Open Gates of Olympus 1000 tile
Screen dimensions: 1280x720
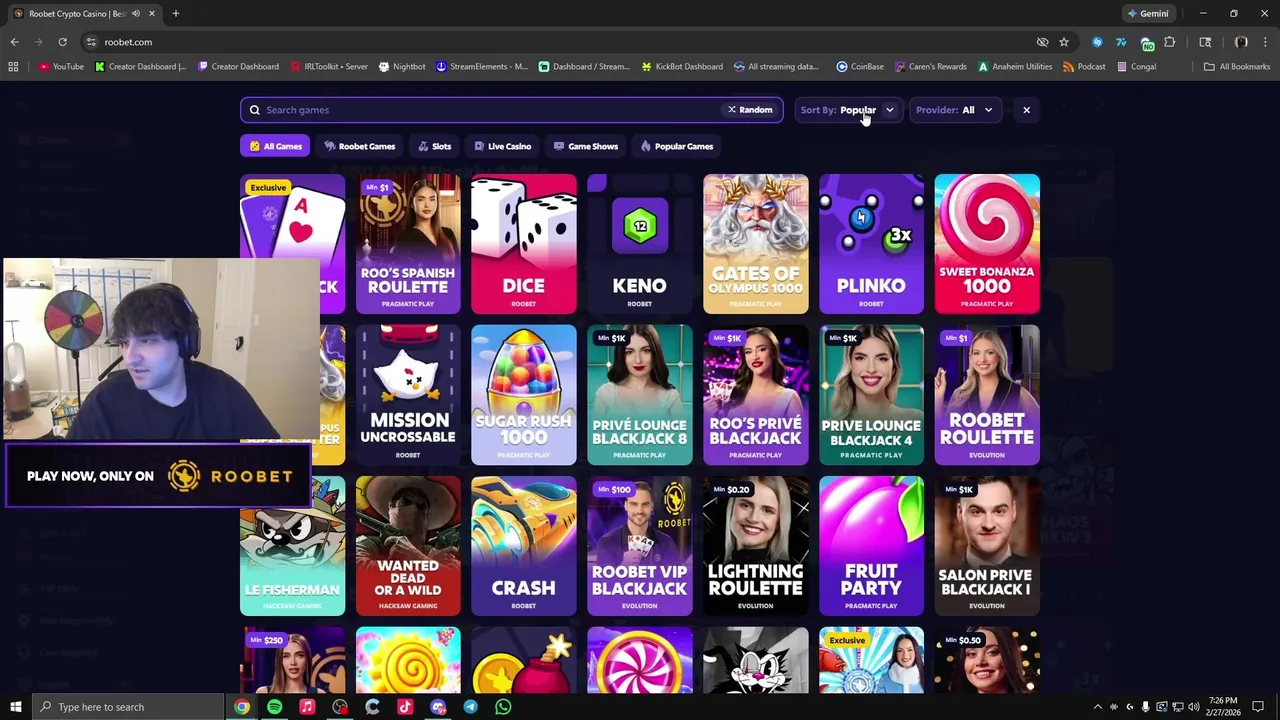tap(756, 244)
